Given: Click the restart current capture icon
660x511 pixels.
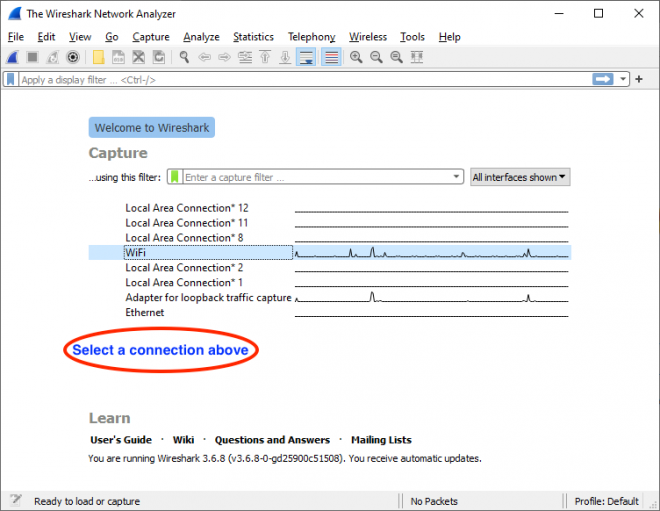Looking at the screenshot, I should 53,57.
